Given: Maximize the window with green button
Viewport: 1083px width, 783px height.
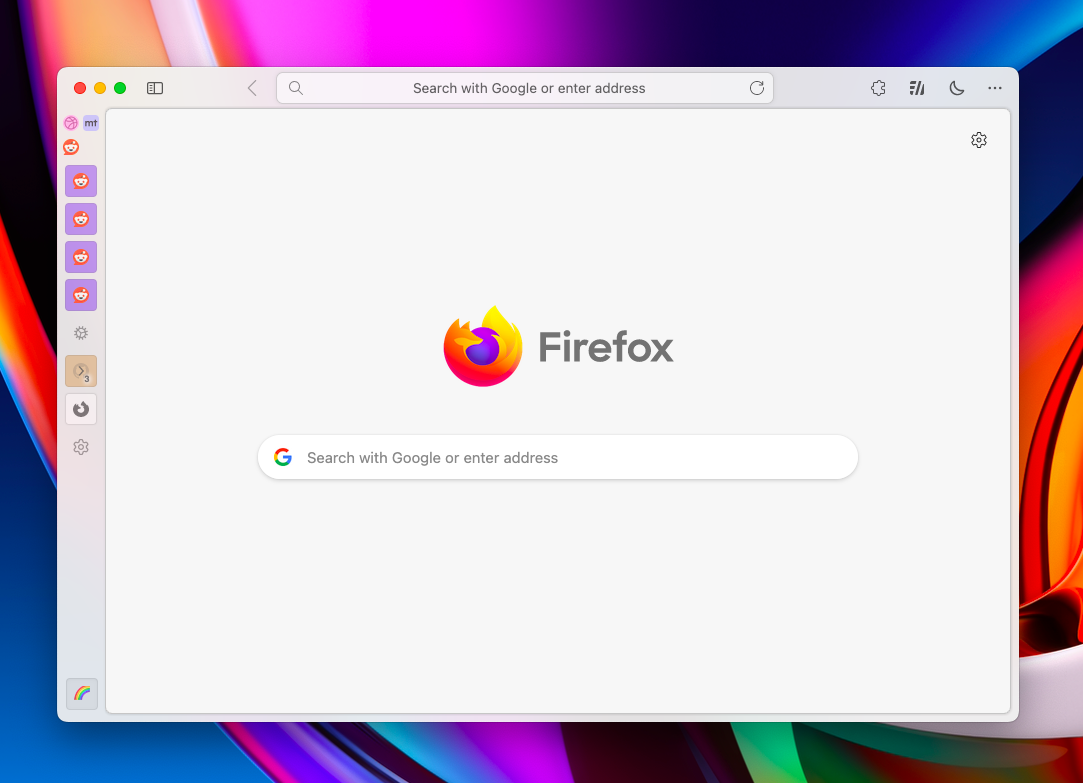Looking at the screenshot, I should [120, 88].
